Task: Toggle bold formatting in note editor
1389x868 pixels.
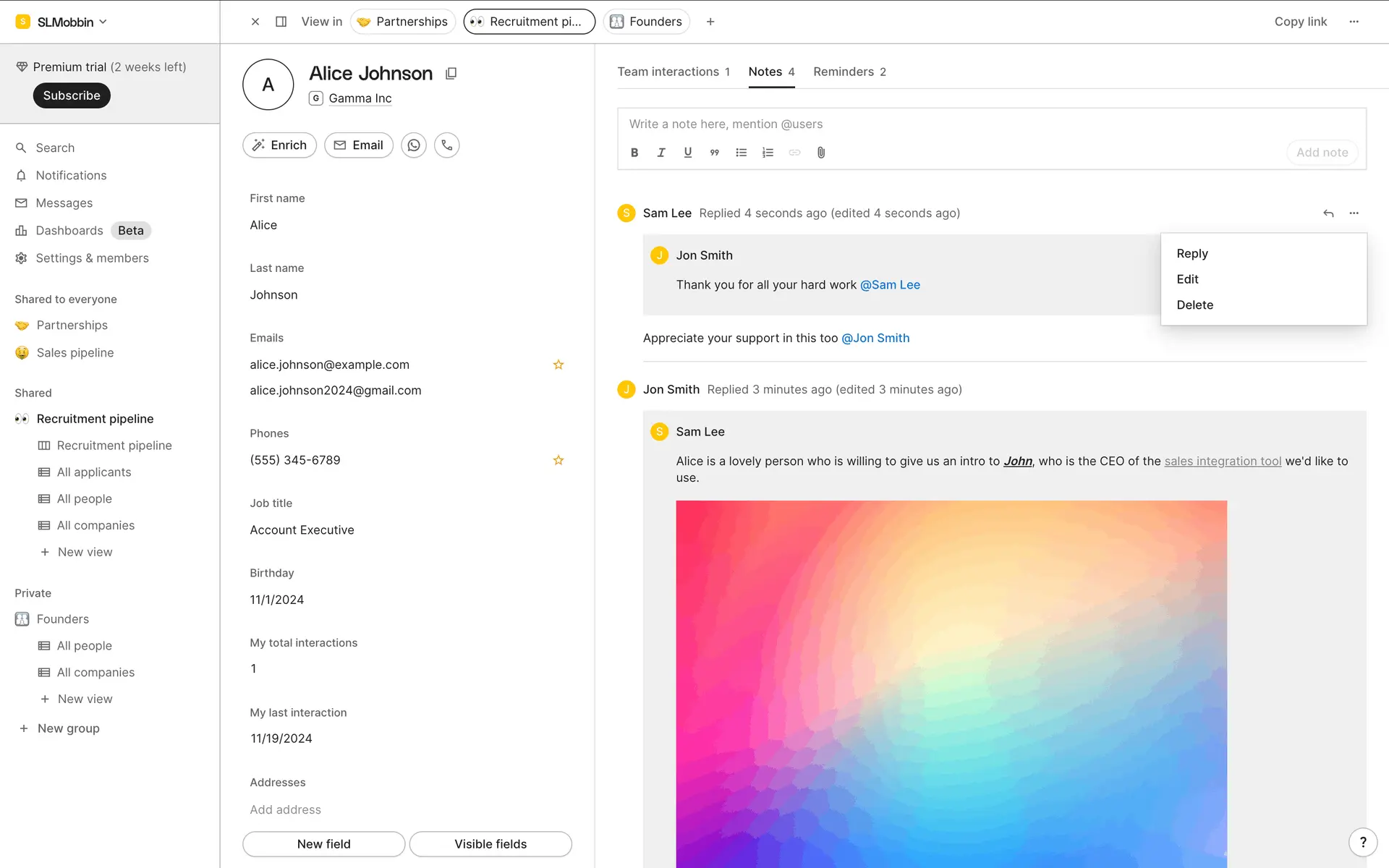Action: pyautogui.click(x=634, y=153)
